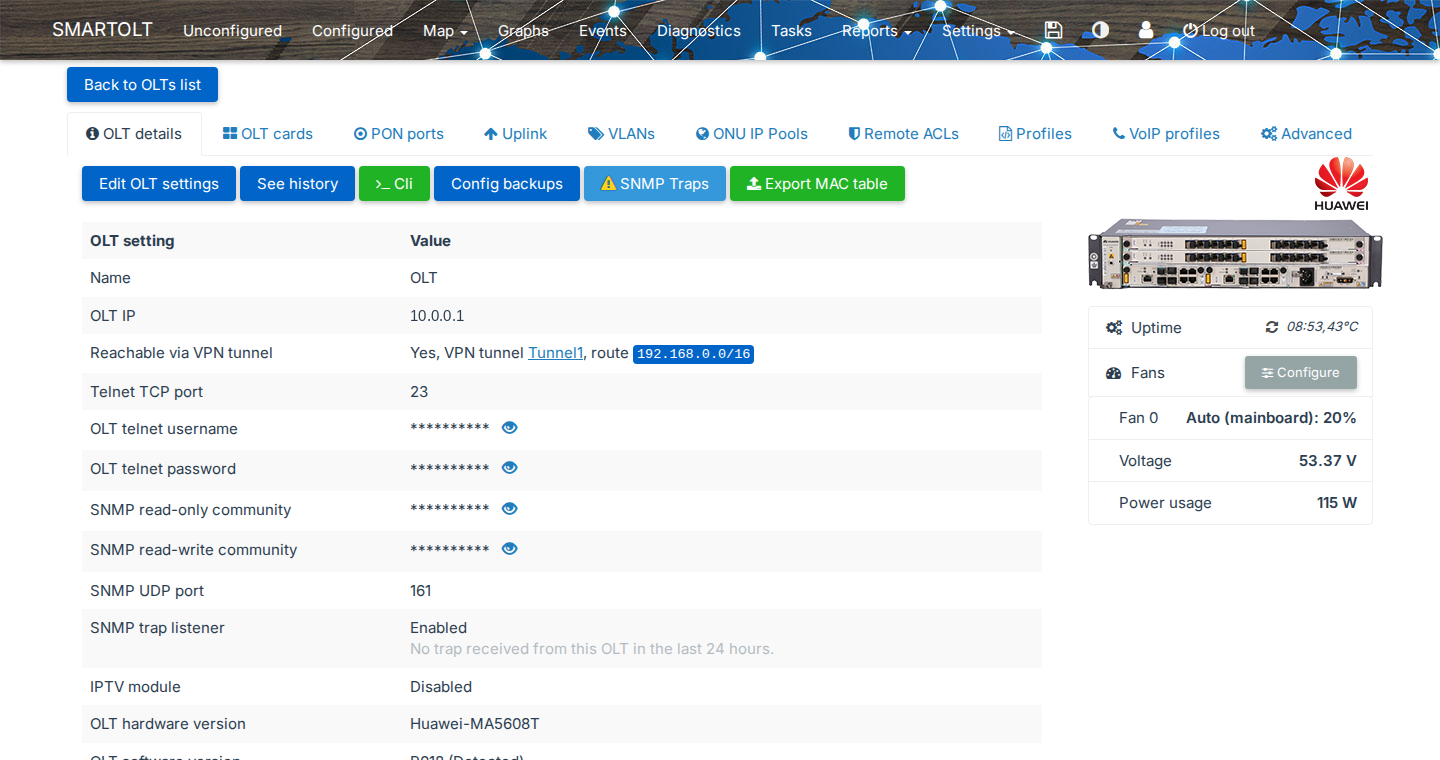The image size is (1440, 760).
Task: Open user profile icon
Action: point(1146,30)
